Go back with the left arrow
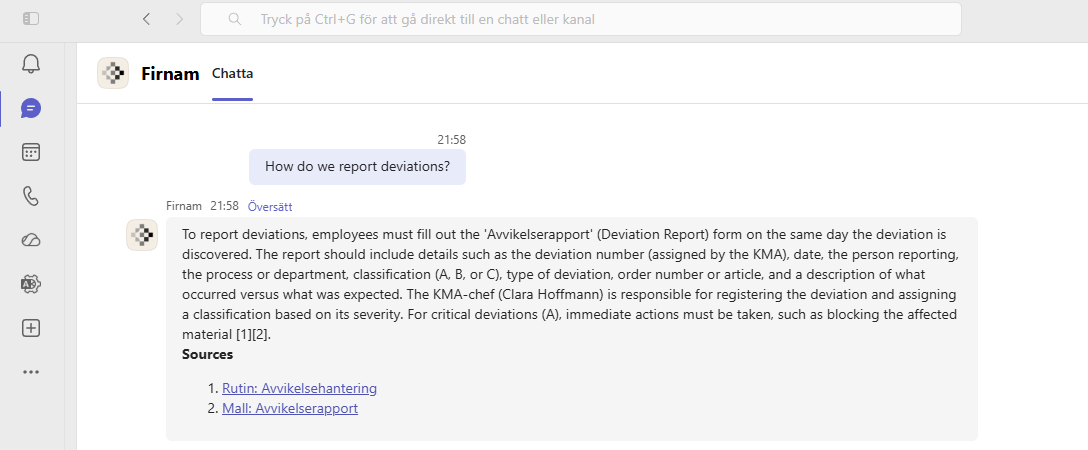This screenshot has width=1088, height=450. 146,19
